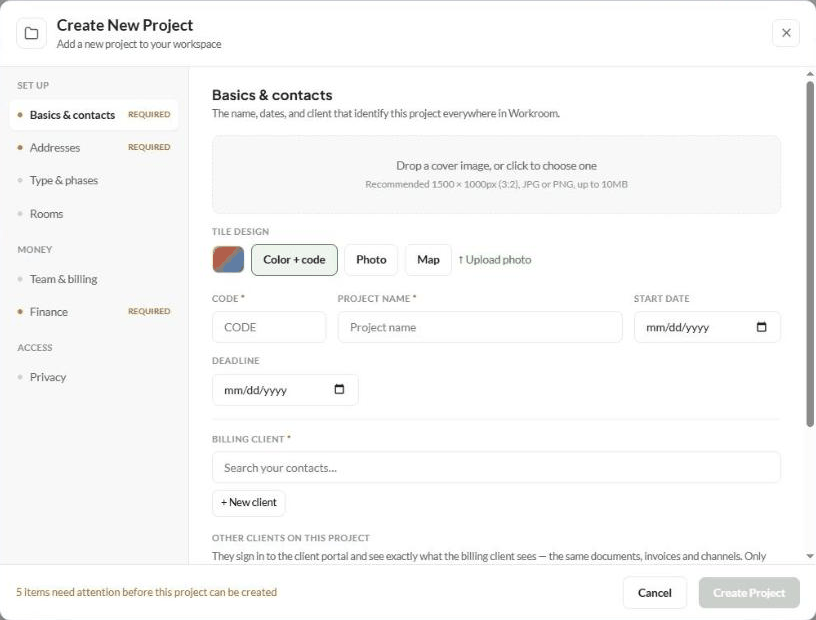Go to the Finance section
This screenshot has height=620, width=816.
[x=94, y=312]
